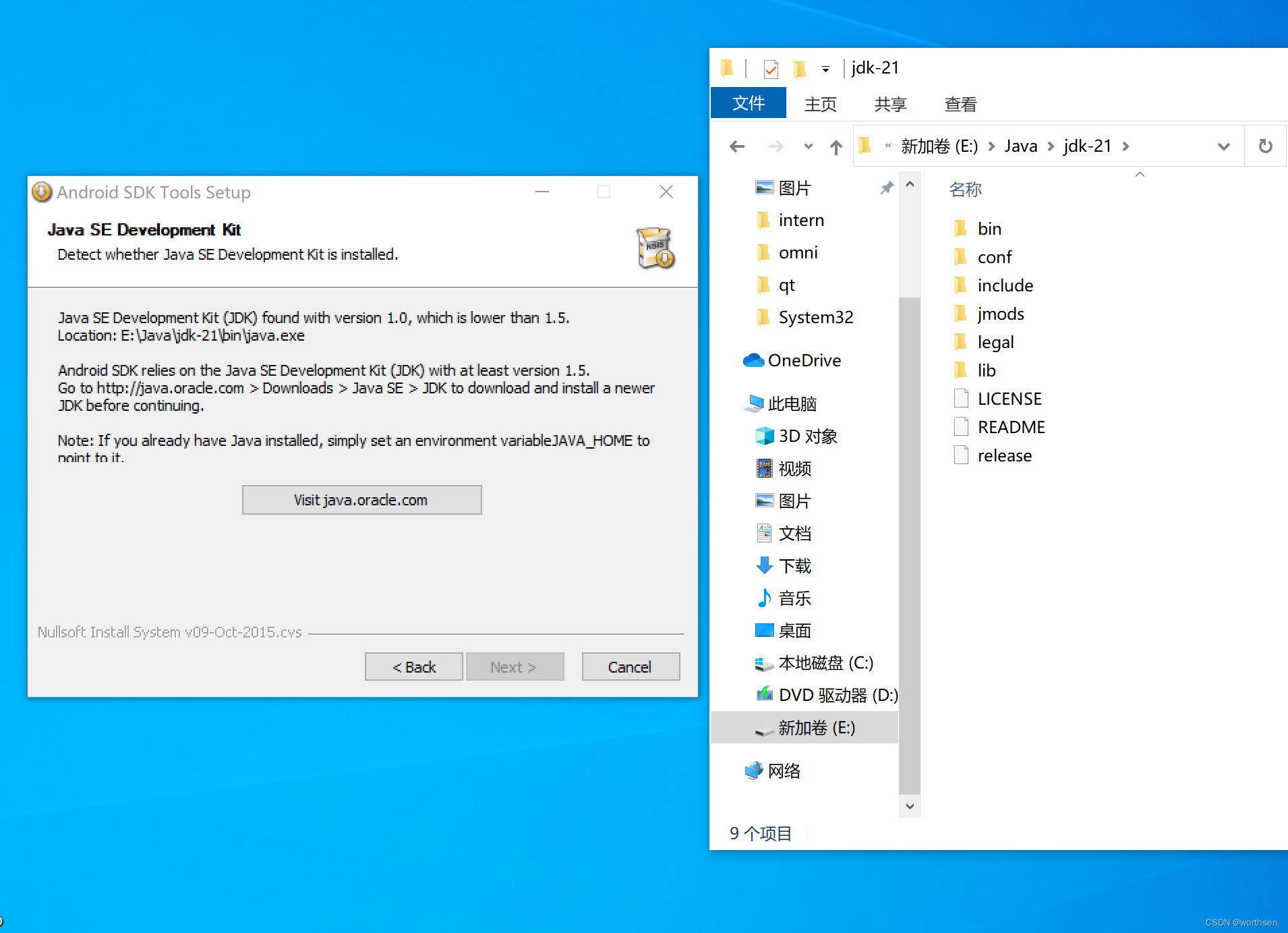Click the pin icon beside 图片 in quick access
This screenshot has width=1288, height=933.
click(x=887, y=188)
